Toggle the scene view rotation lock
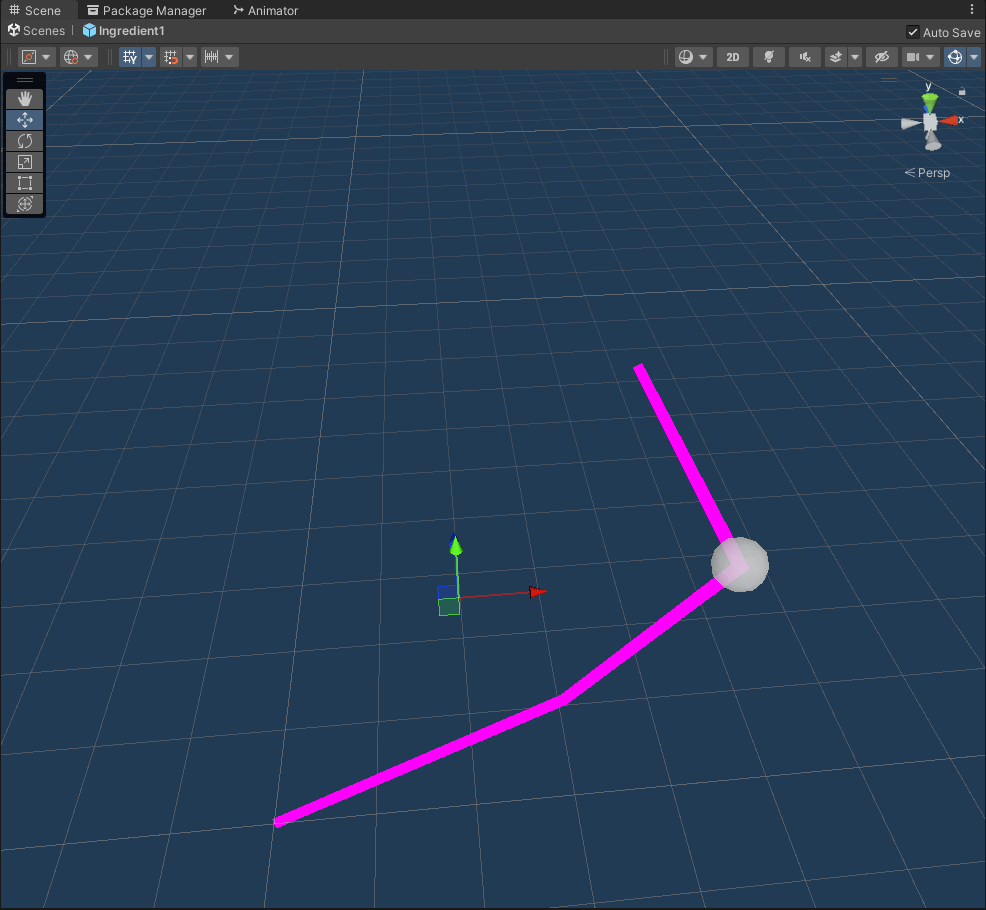The height and width of the screenshot is (910, 986). (962, 91)
